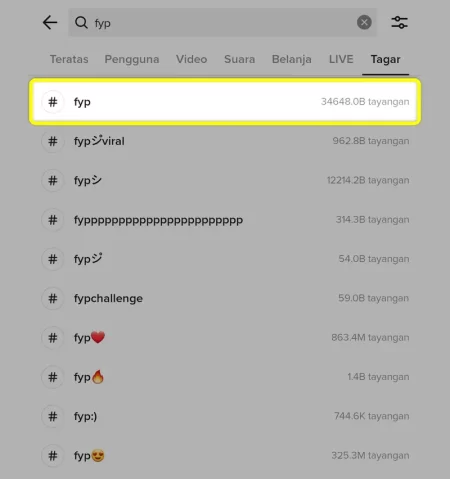Tap the magnifying glass search icon
Screen dimensions: 450x479
tap(81, 23)
